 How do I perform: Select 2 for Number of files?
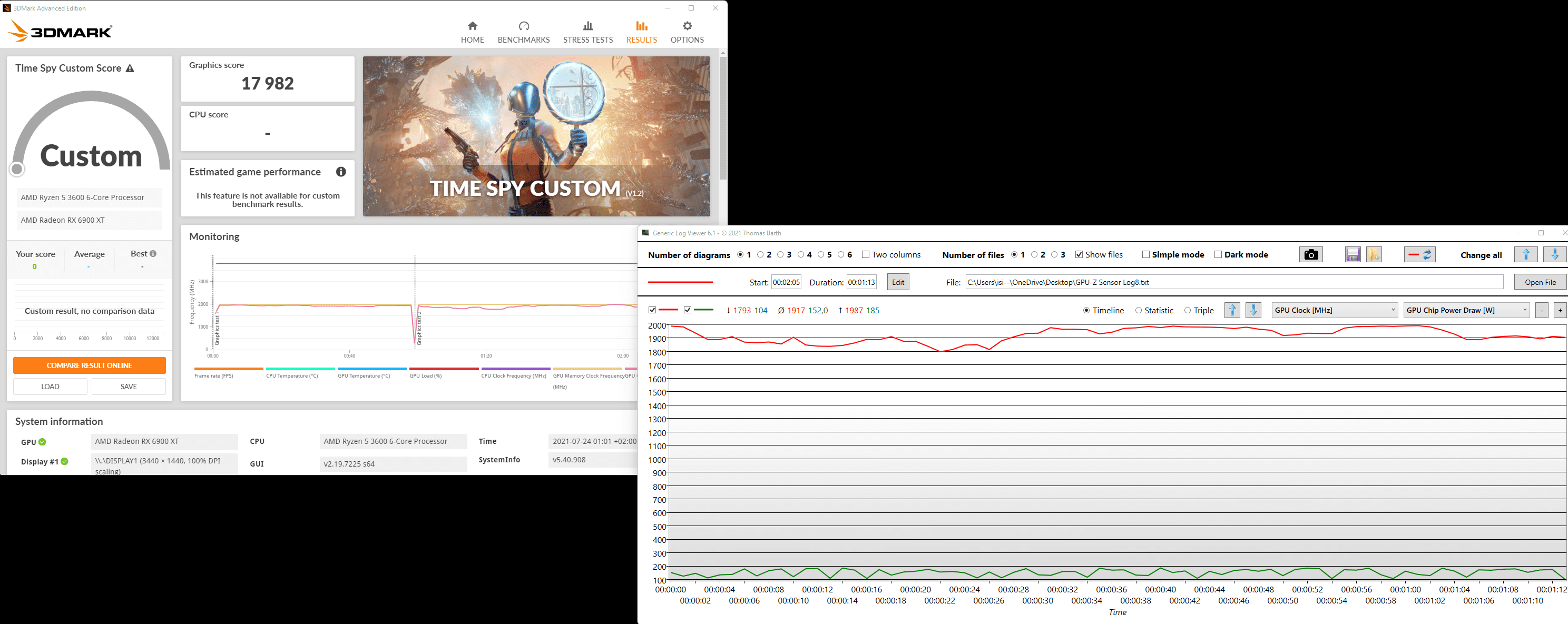coord(1034,254)
